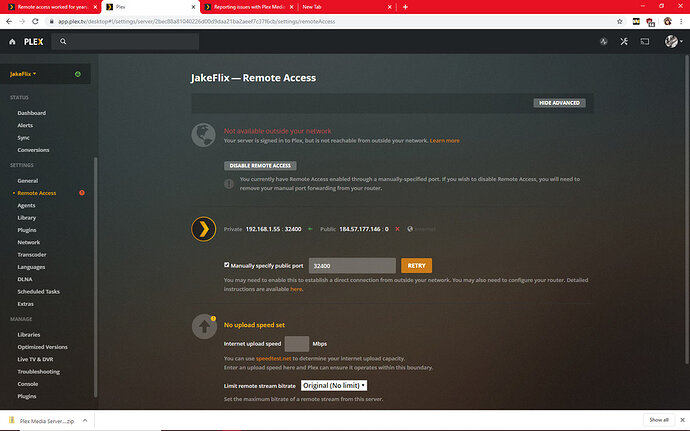
Task: Open Optimized Versions under Manage
Action: point(43,347)
